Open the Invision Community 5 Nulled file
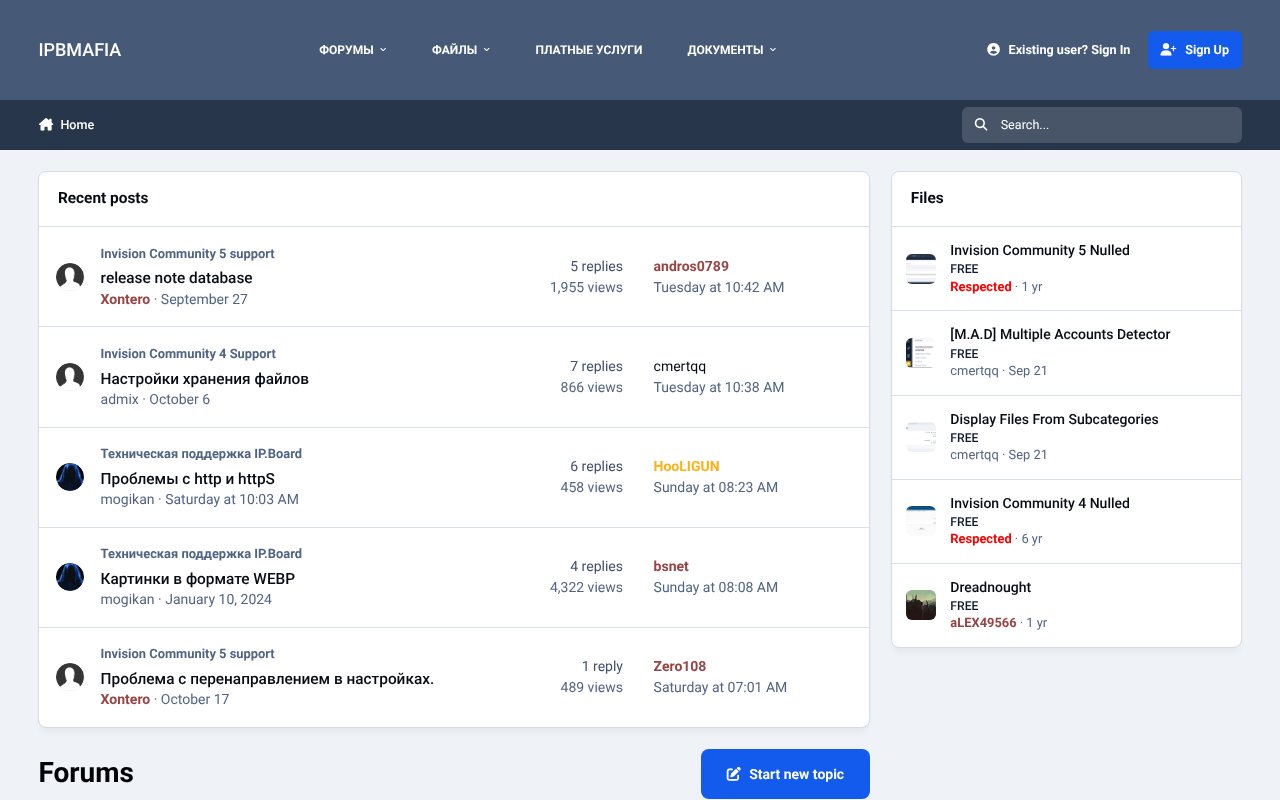The image size is (1280, 800). point(1040,250)
